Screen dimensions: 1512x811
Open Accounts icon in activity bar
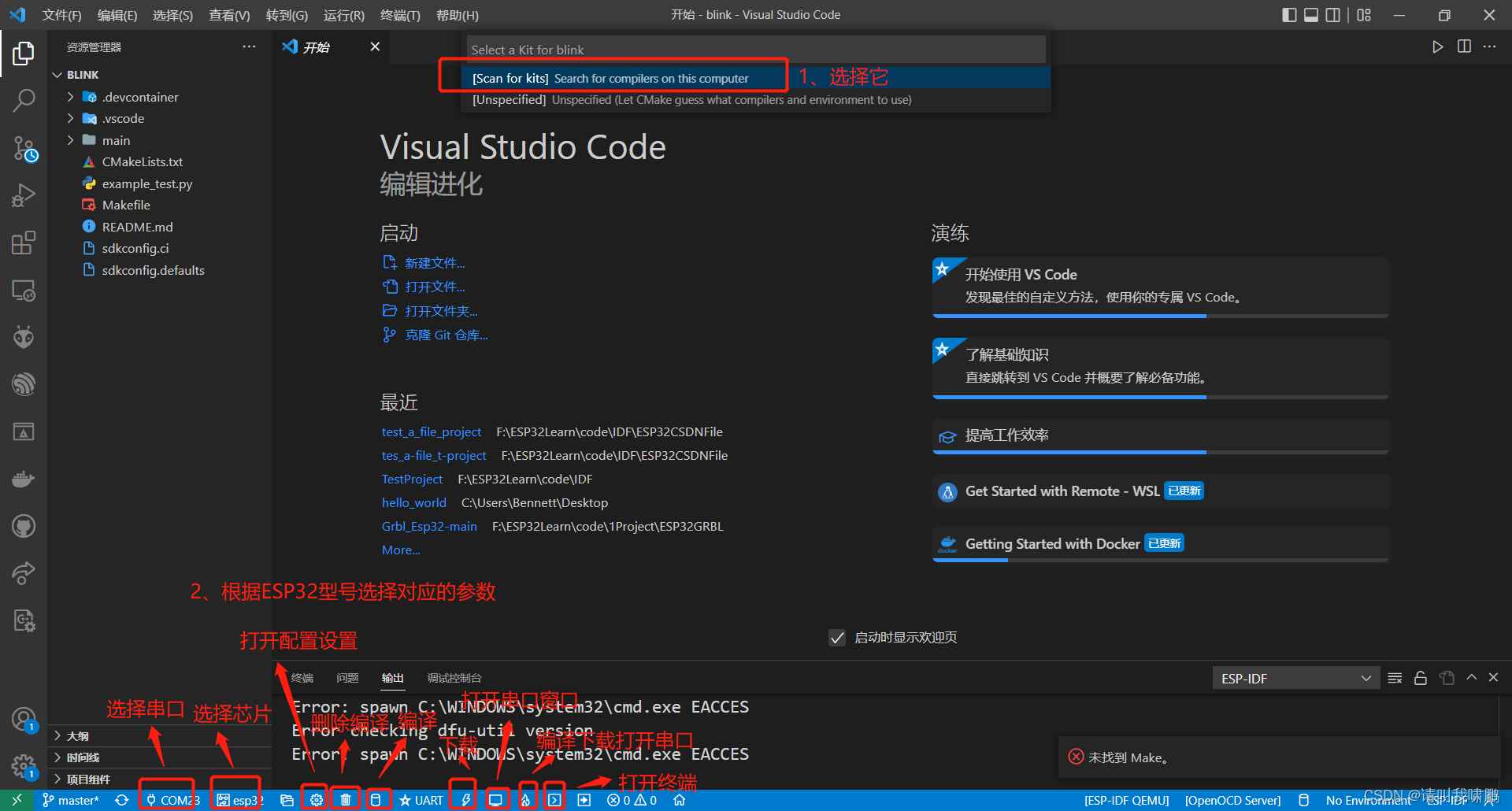click(x=24, y=719)
